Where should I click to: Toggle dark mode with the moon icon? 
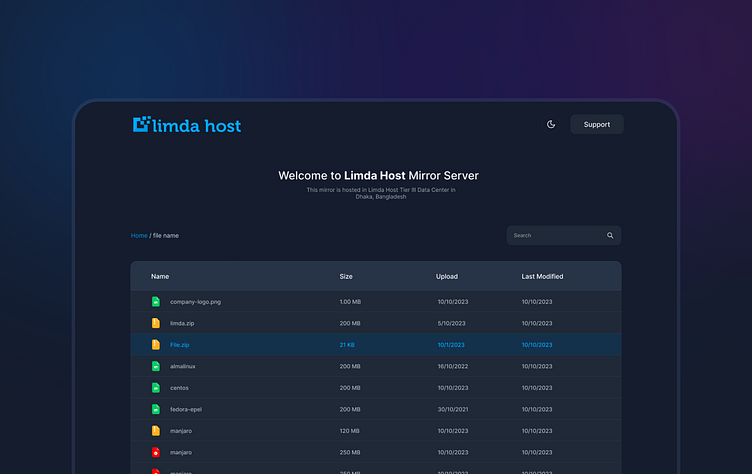pos(551,125)
